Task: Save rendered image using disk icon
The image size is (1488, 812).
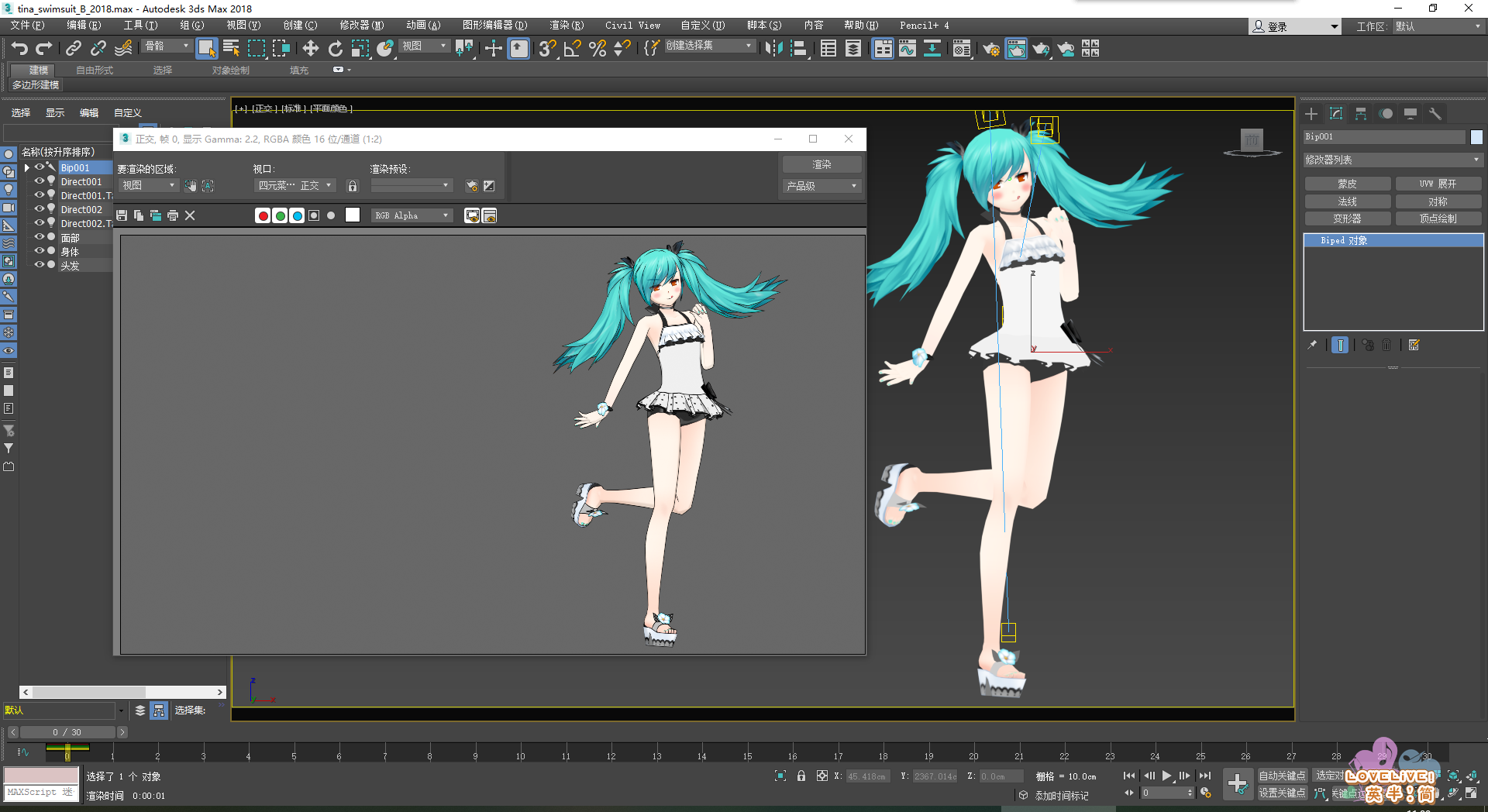Action: tap(122, 215)
